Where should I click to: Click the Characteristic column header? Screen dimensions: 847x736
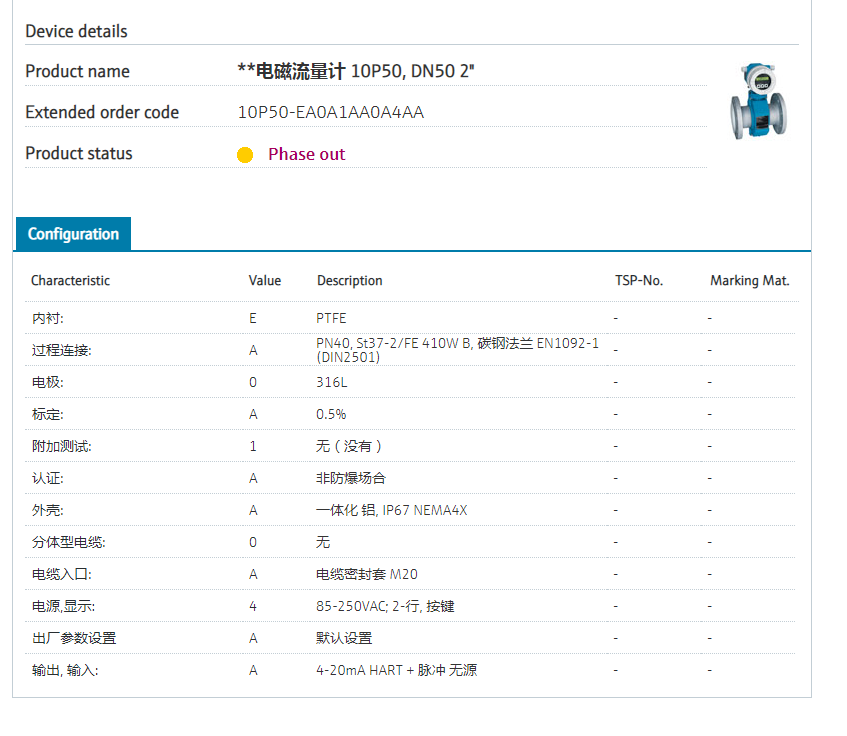coord(70,281)
